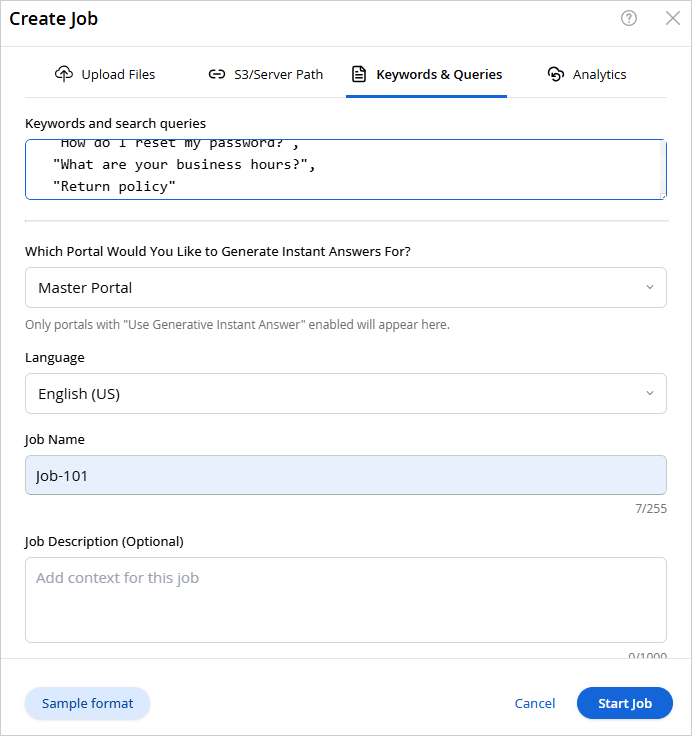Click the Which Portal question label
Viewport: 692px width, 736px height.
[x=218, y=252]
